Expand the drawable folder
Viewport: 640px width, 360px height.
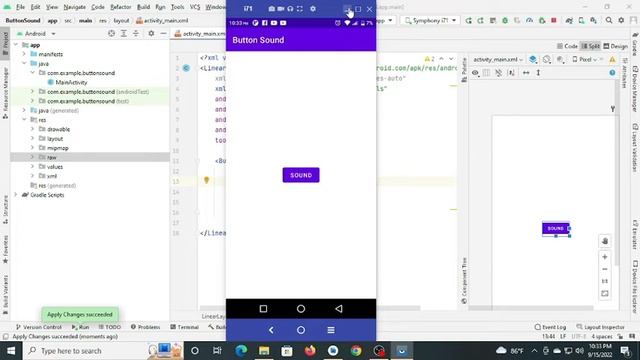click(32, 129)
